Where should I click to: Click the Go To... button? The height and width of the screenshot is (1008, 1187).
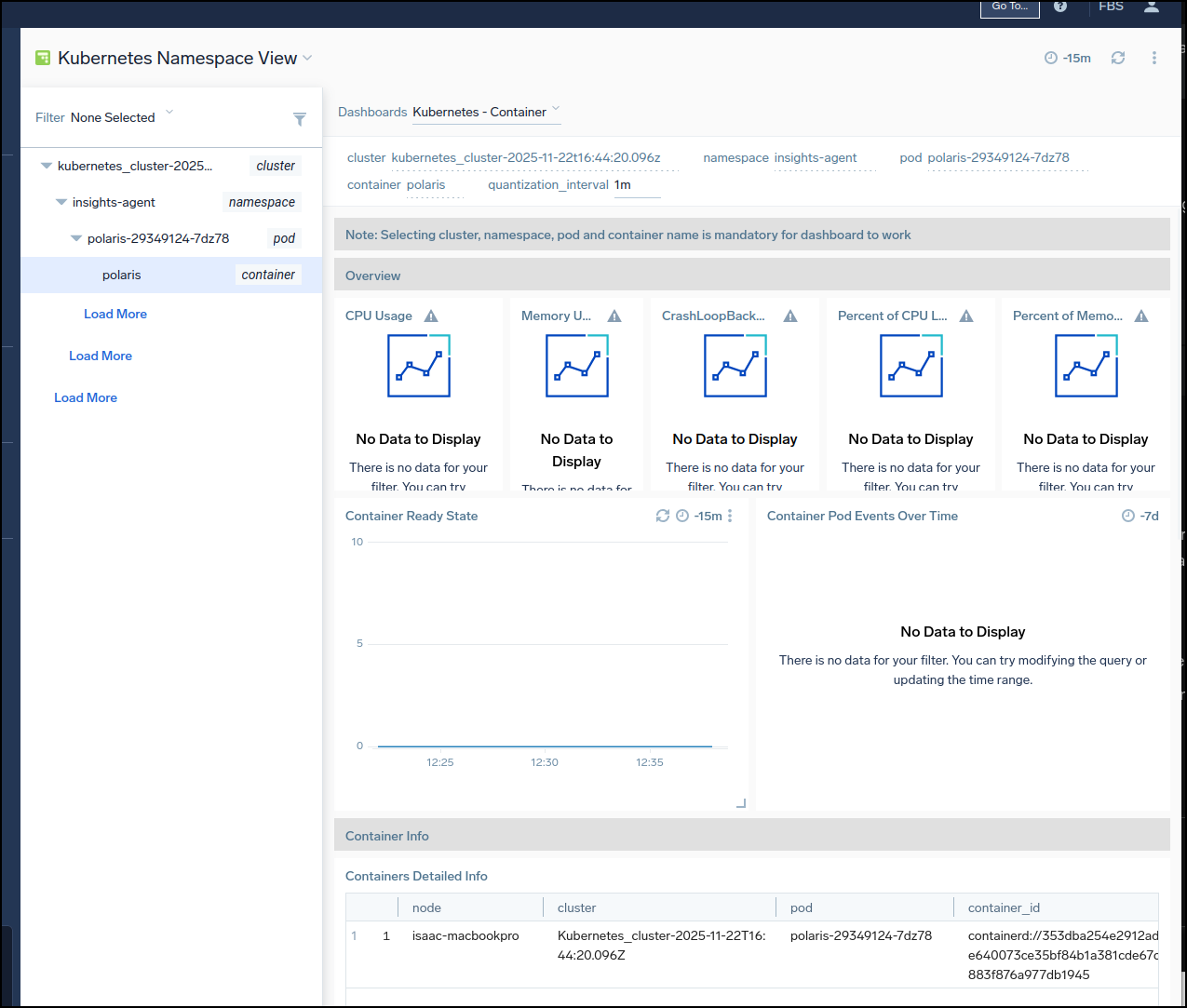tap(1009, 7)
